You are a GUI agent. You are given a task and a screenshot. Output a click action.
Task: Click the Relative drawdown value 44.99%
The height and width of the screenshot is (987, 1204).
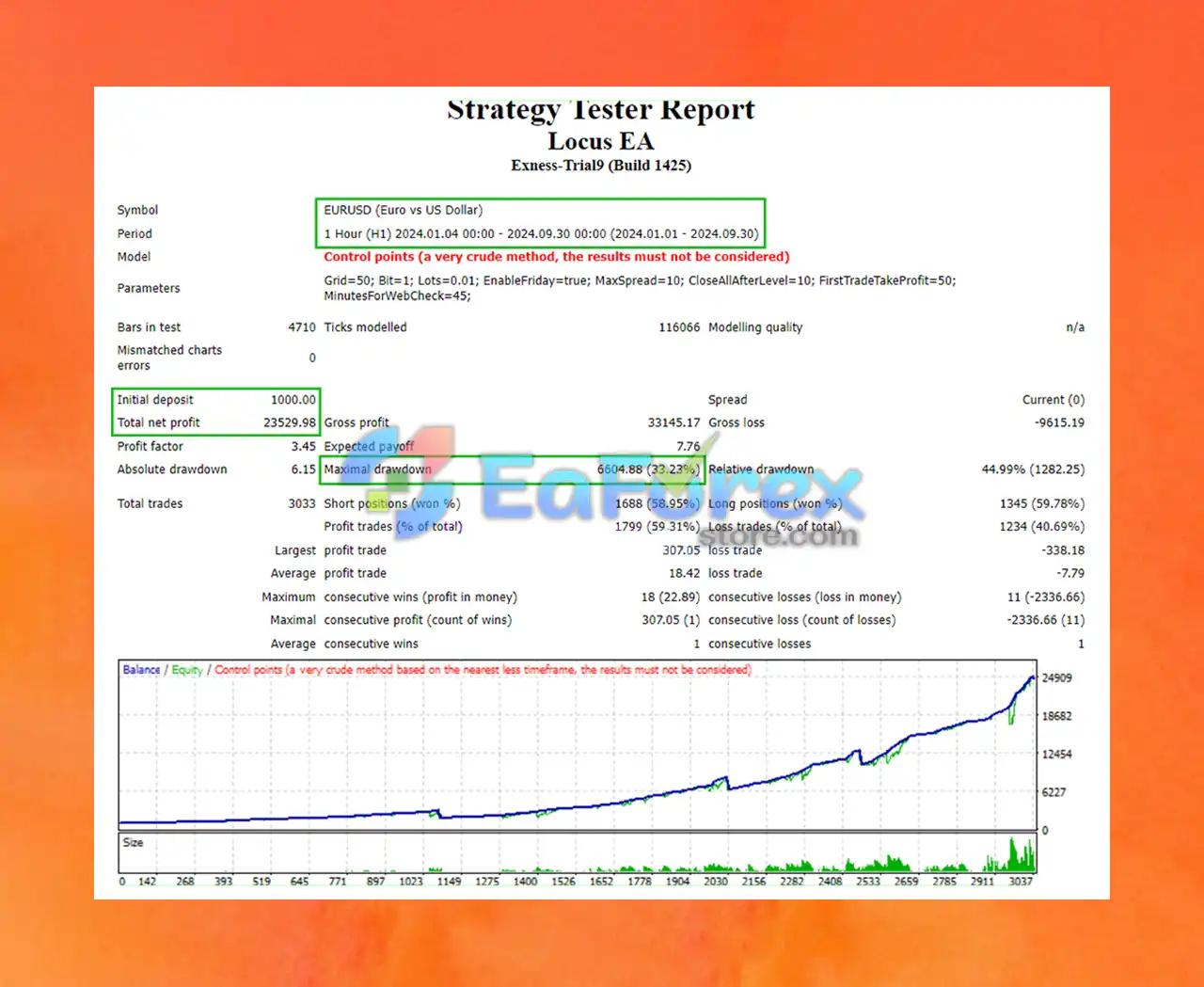(x=1033, y=470)
